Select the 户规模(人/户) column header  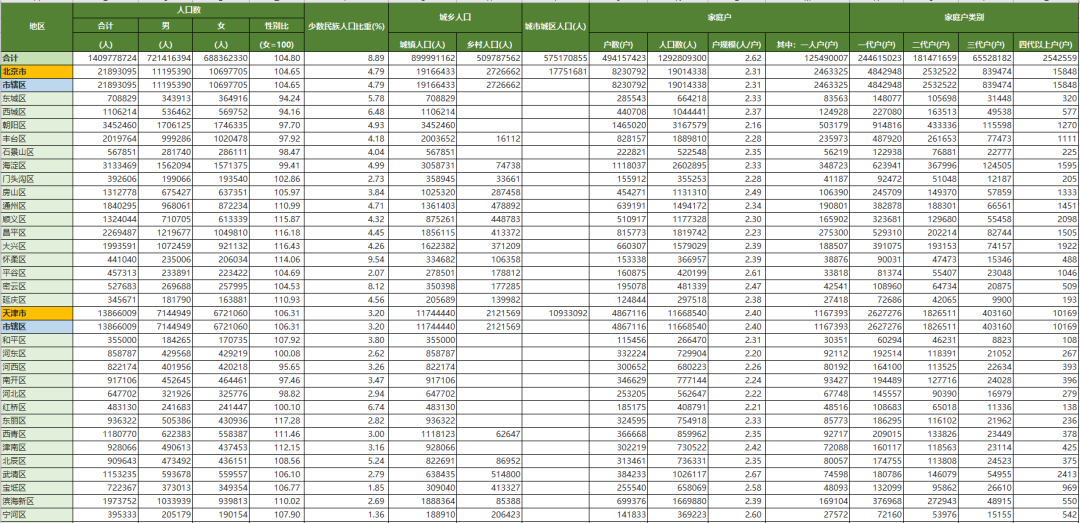coord(736,45)
